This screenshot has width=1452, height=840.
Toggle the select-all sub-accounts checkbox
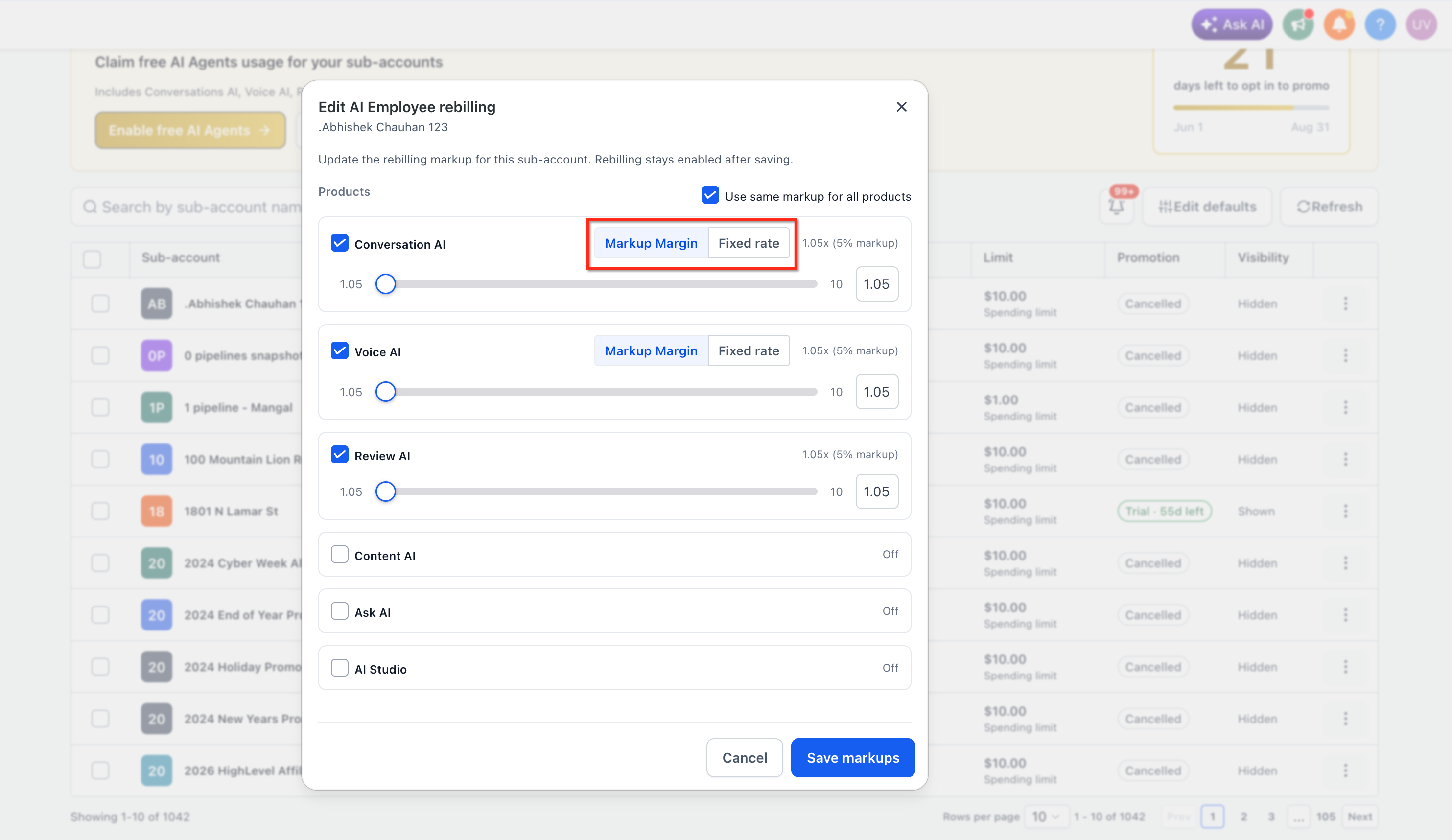coord(92,258)
